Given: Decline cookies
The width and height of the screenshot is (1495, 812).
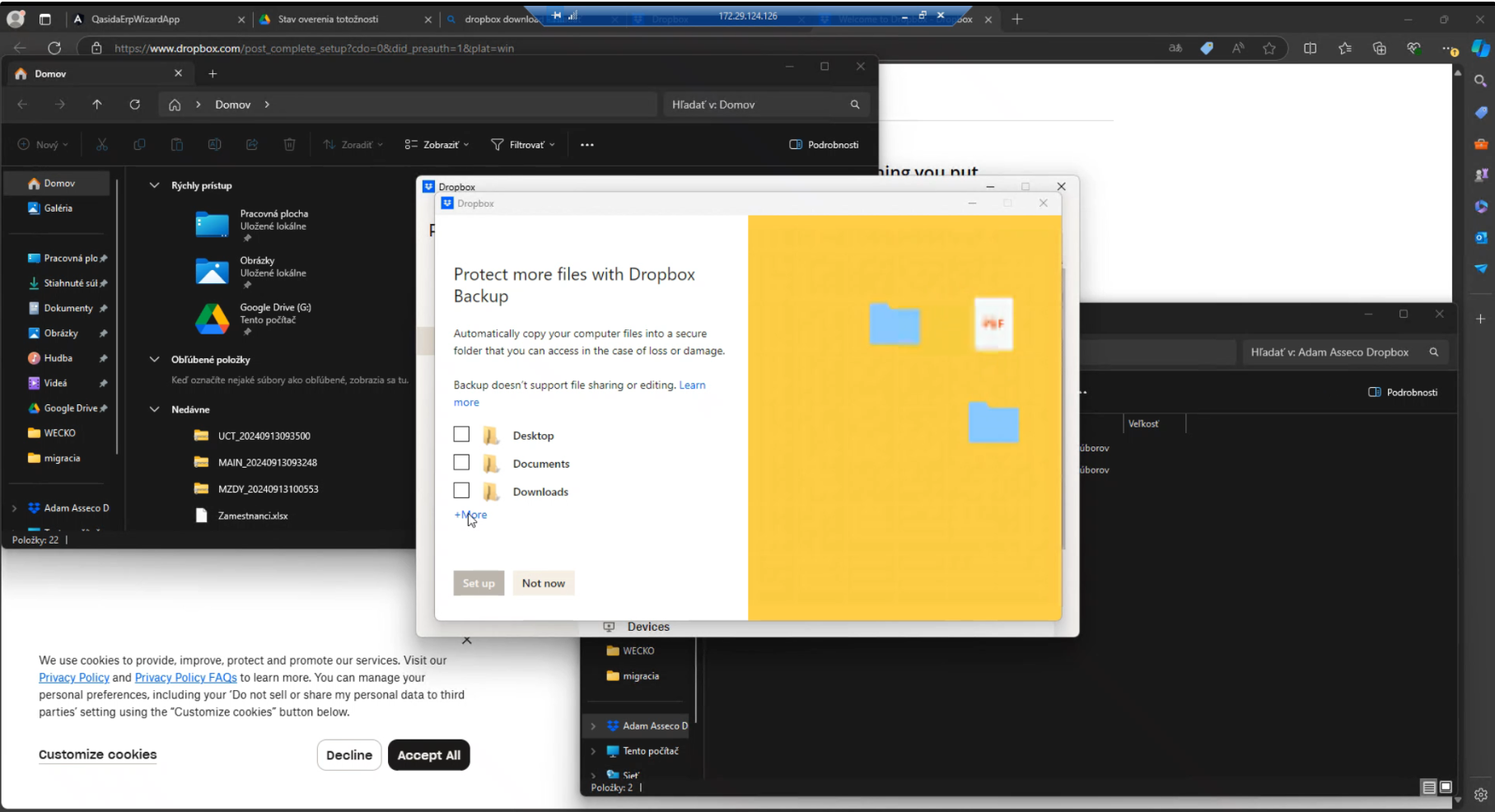Looking at the screenshot, I should pos(349,755).
